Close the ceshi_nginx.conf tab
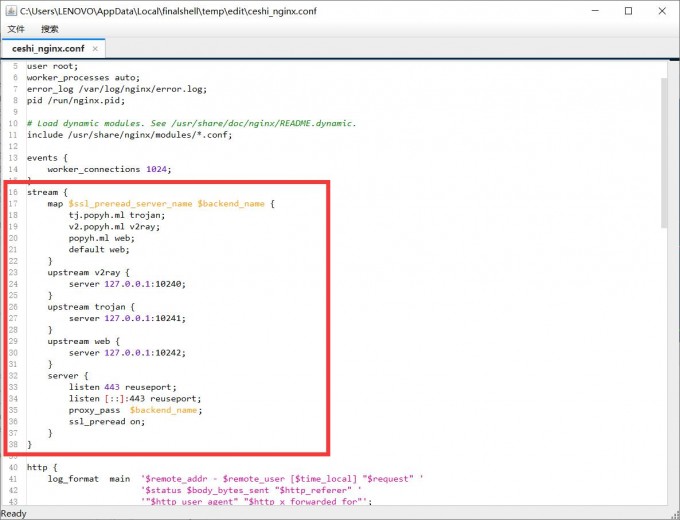Screen dimensions: 680x520 [95, 49]
